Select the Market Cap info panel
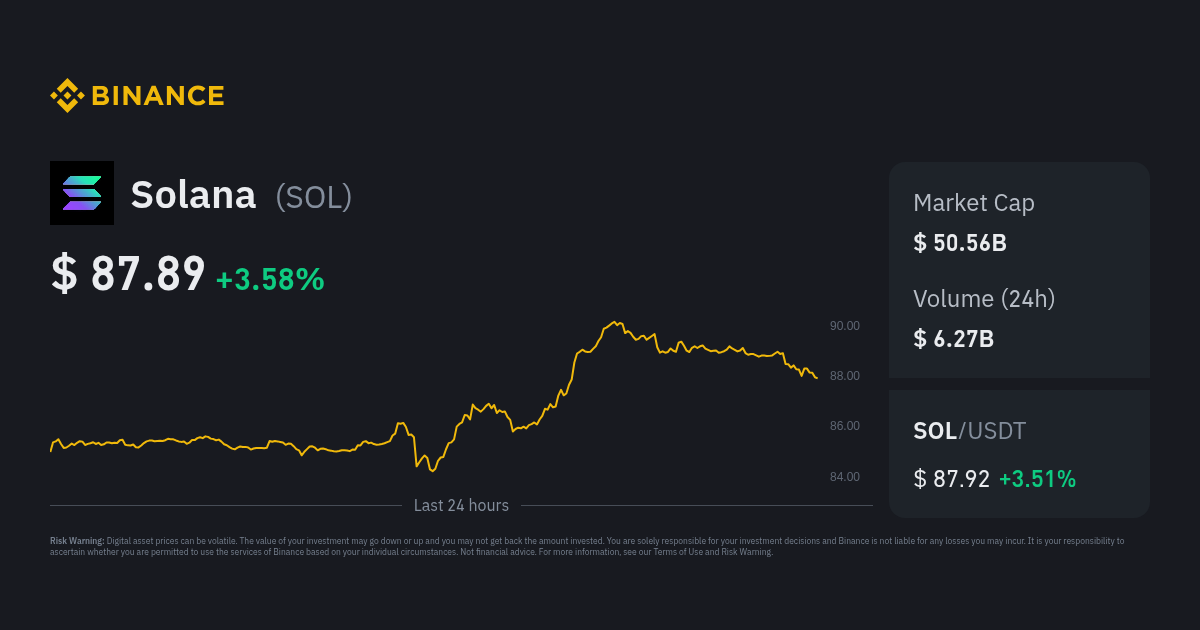The height and width of the screenshot is (630, 1200). pos(1018,222)
